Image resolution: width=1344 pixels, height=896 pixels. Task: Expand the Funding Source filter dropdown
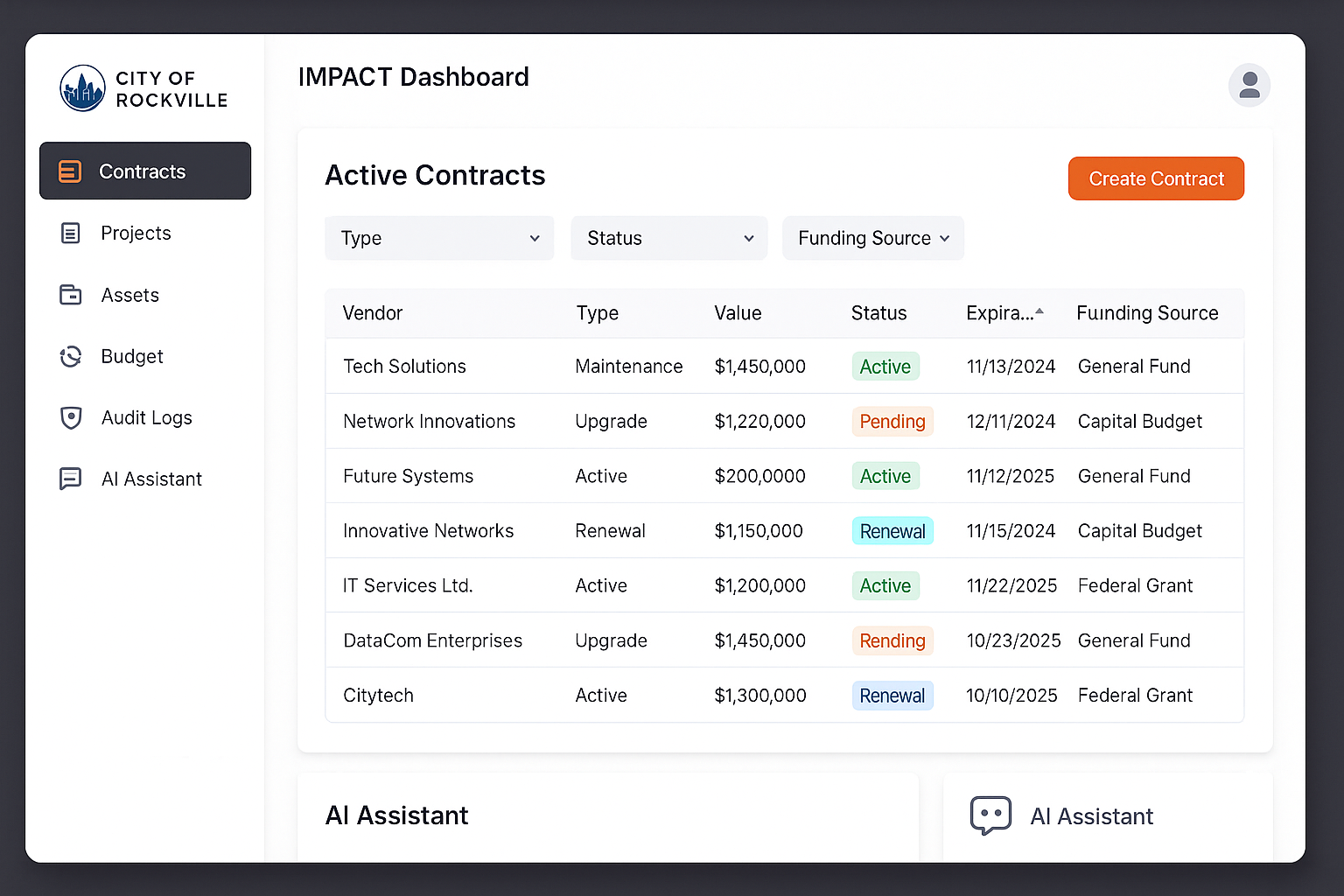click(873, 238)
